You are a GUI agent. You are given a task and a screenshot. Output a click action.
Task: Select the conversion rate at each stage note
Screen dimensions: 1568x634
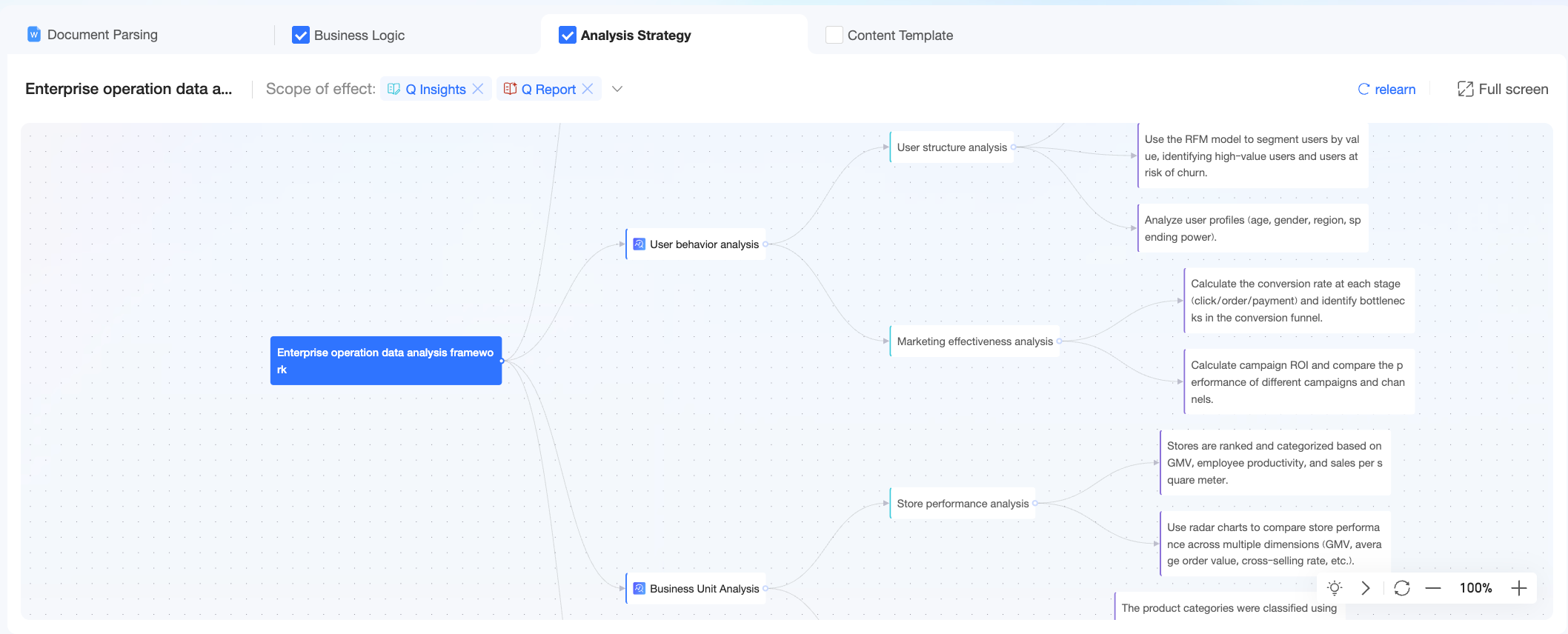pos(1299,301)
